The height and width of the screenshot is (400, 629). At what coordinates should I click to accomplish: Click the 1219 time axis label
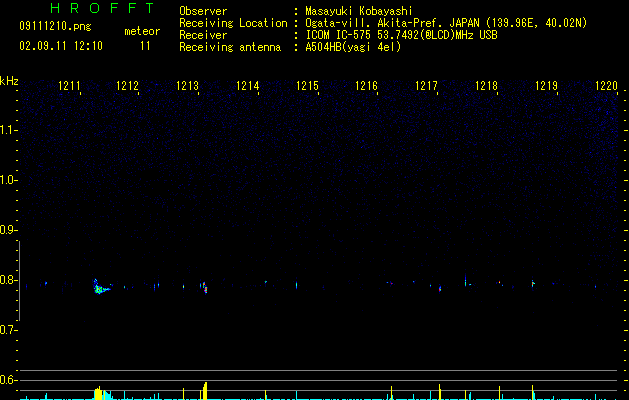pos(546,86)
